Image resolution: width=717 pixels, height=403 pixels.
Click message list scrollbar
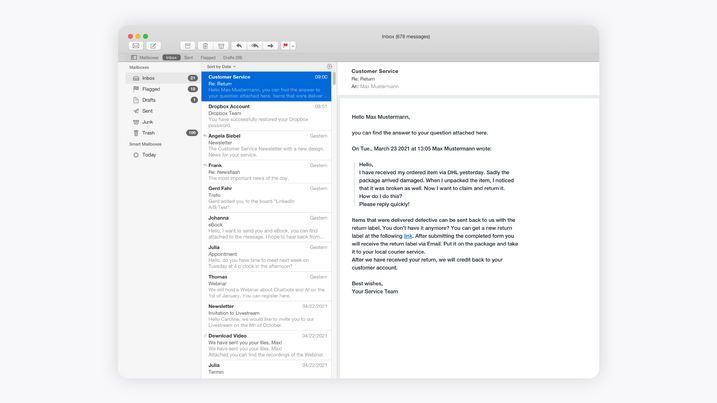click(x=334, y=78)
